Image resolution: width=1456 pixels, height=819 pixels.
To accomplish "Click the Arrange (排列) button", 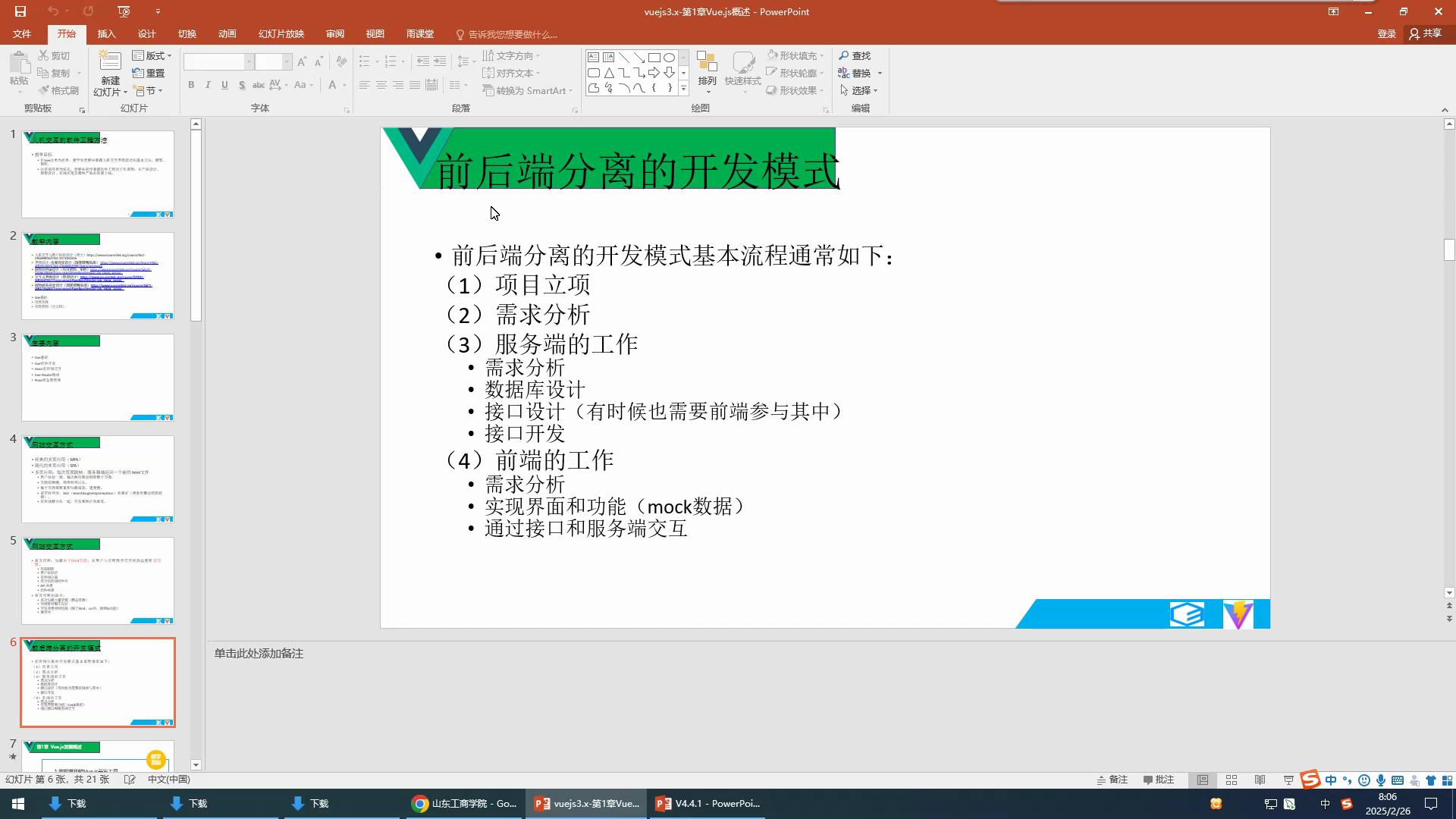I will click(x=707, y=70).
